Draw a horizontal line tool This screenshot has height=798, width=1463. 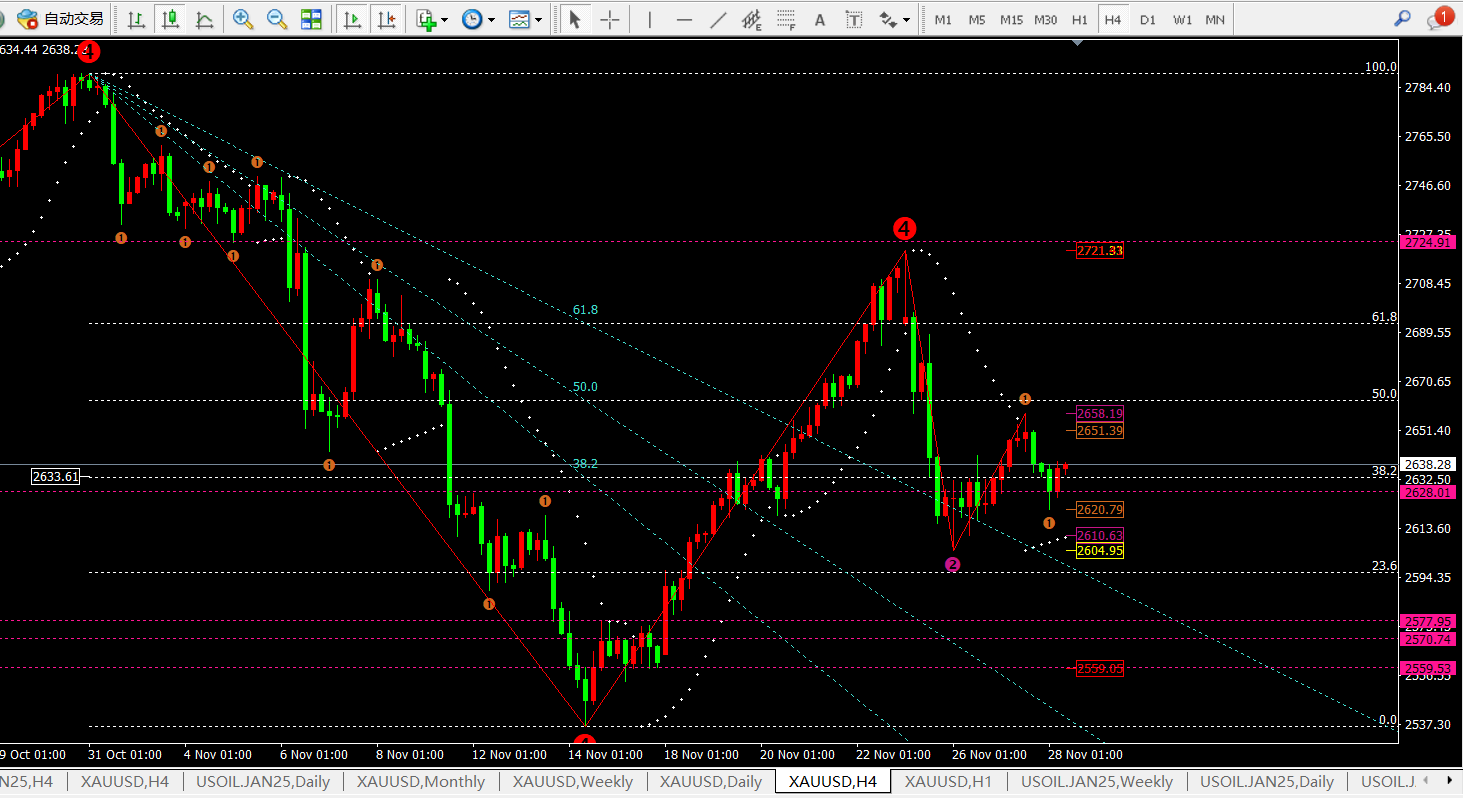(x=684, y=19)
